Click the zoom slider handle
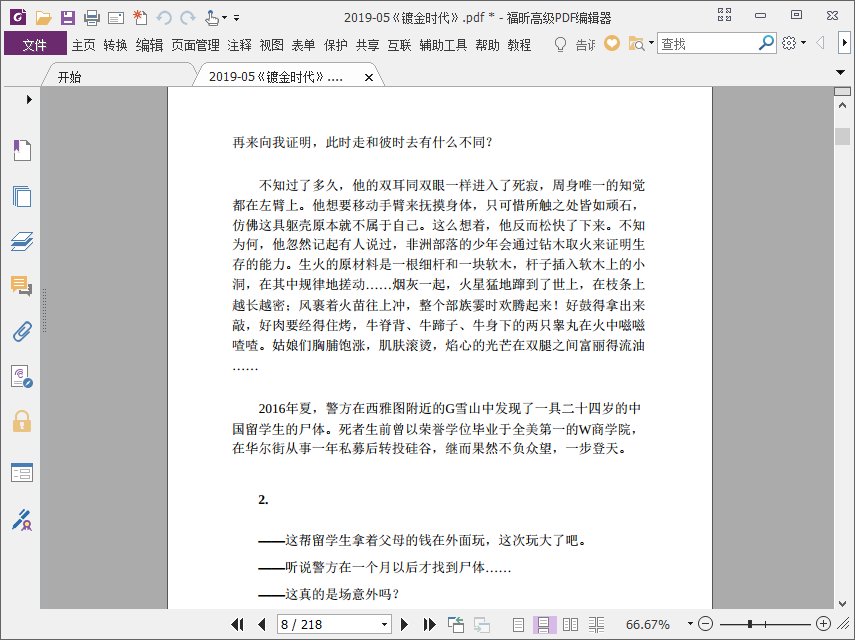The width and height of the screenshot is (855, 640). (750, 624)
